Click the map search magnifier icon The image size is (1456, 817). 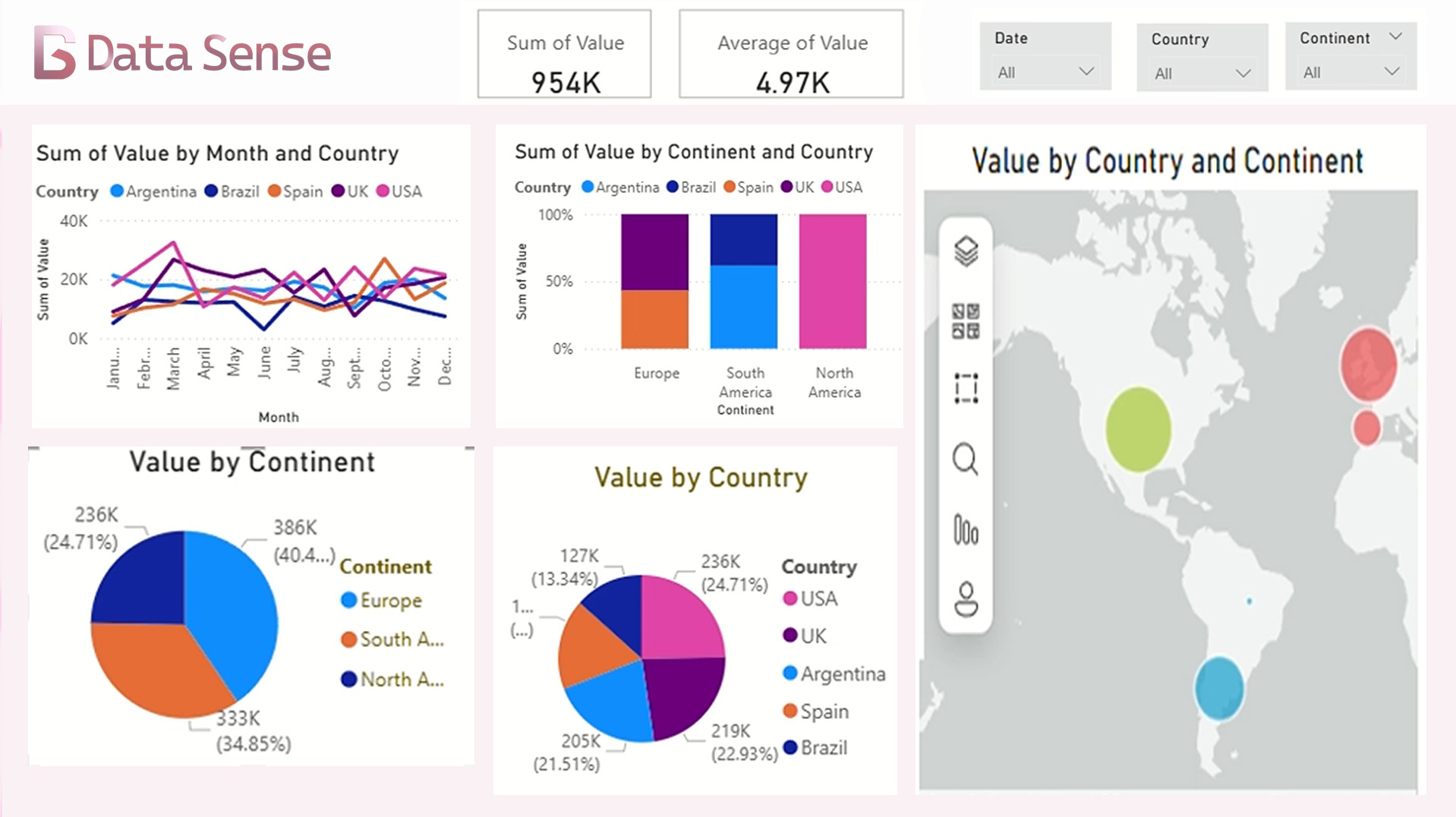click(966, 459)
